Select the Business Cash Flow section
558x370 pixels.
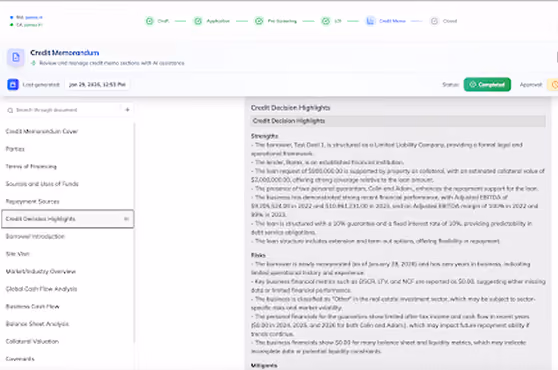pos(32,306)
